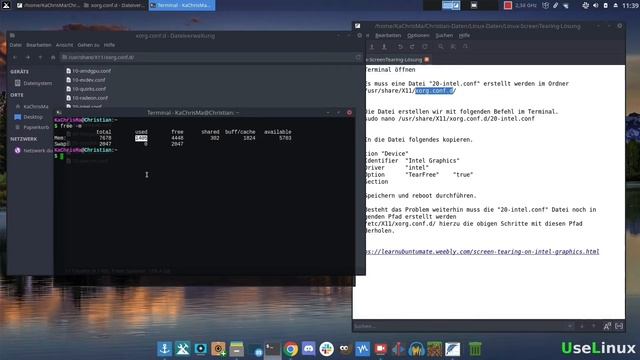Click the red CPU frequency monitor in panel
Viewport: 640px width, 360px height.
click(x=508, y=5)
